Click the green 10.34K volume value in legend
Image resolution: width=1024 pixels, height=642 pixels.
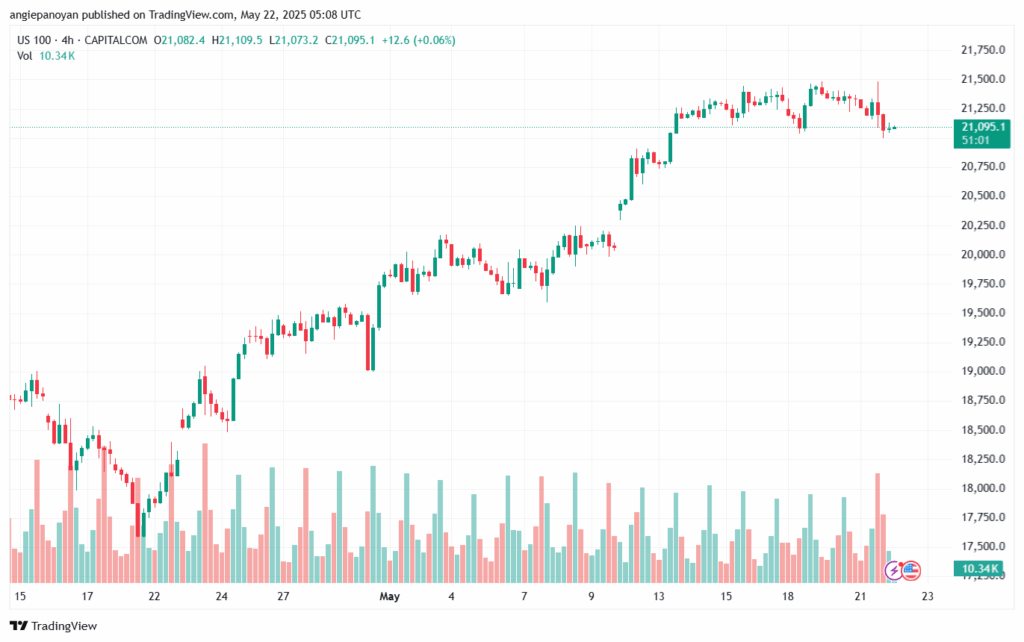[x=57, y=56]
